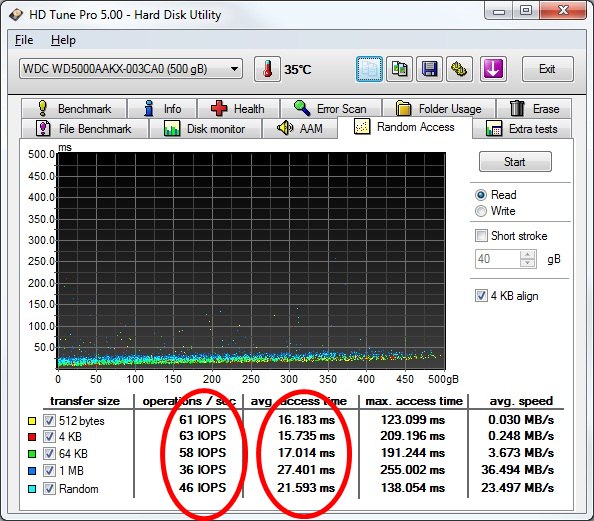The height and width of the screenshot is (521, 594).
Task: Open File Benchmark tab
Action: [84, 128]
